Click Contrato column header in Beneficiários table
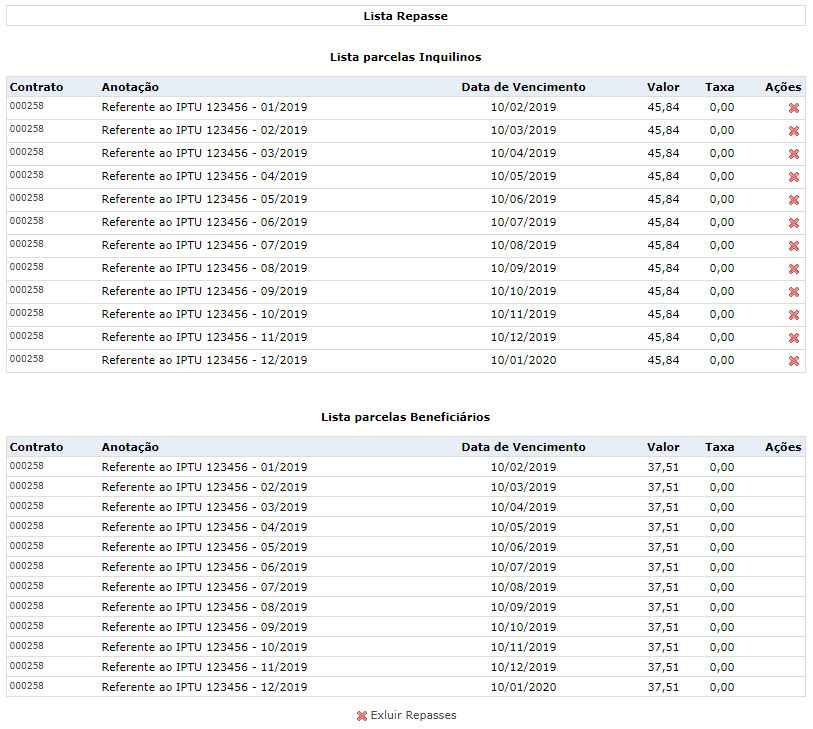 36,447
